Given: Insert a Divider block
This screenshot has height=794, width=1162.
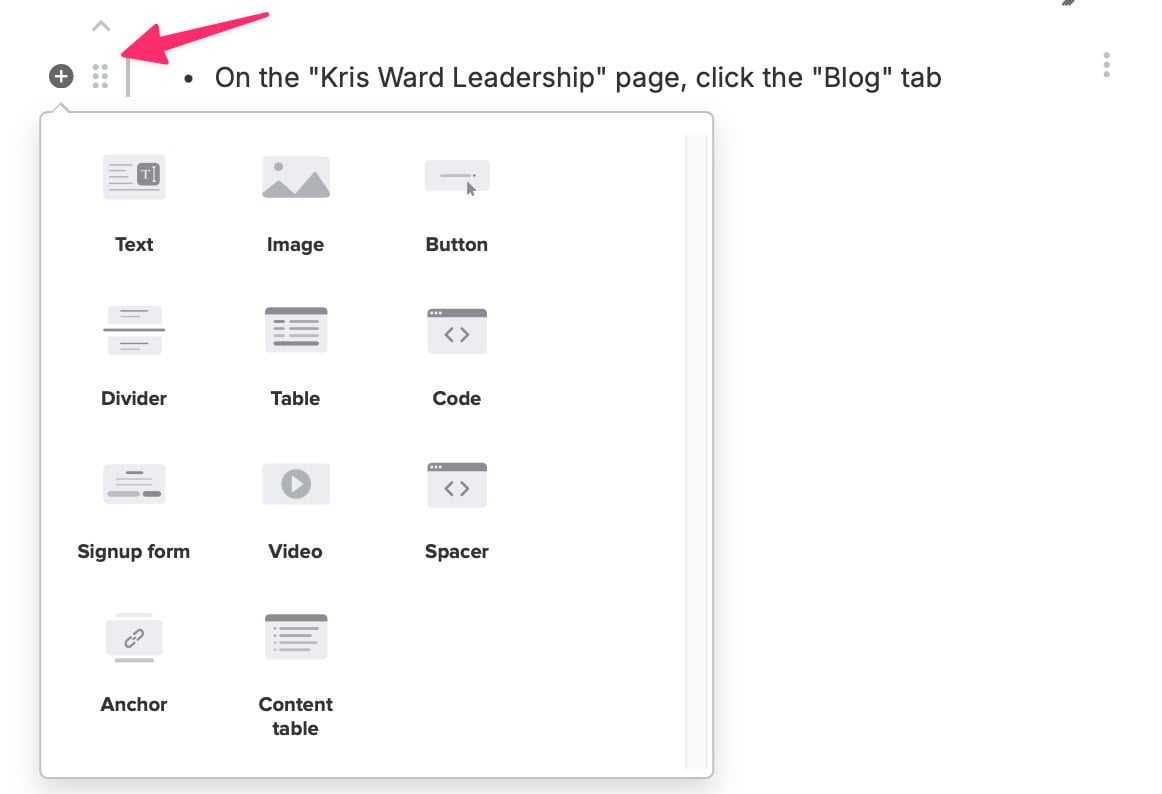Looking at the screenshot, I should tap(134, 354).
